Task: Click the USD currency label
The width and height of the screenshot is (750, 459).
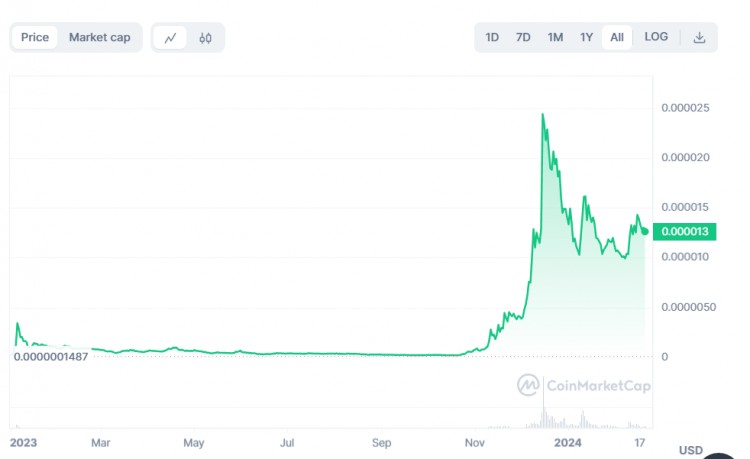Action: [691, 450]
